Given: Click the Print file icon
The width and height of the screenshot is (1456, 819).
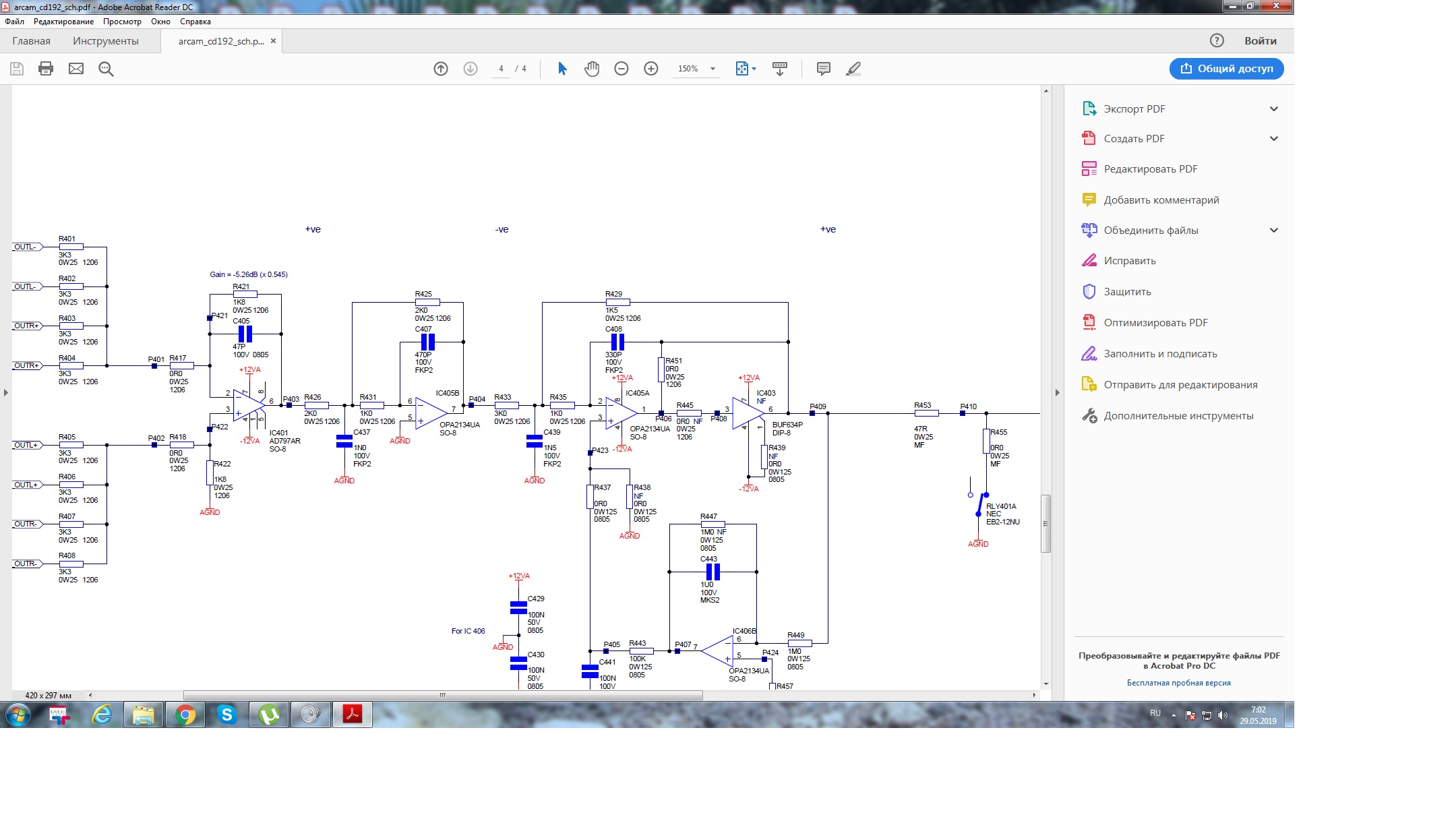Looking at the screenshot, I should (46, 69).
